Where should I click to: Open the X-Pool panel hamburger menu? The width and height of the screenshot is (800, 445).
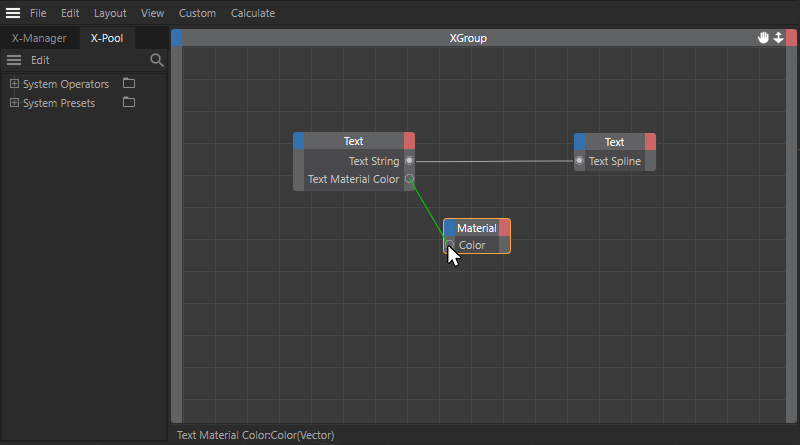(x=14, y=60)
